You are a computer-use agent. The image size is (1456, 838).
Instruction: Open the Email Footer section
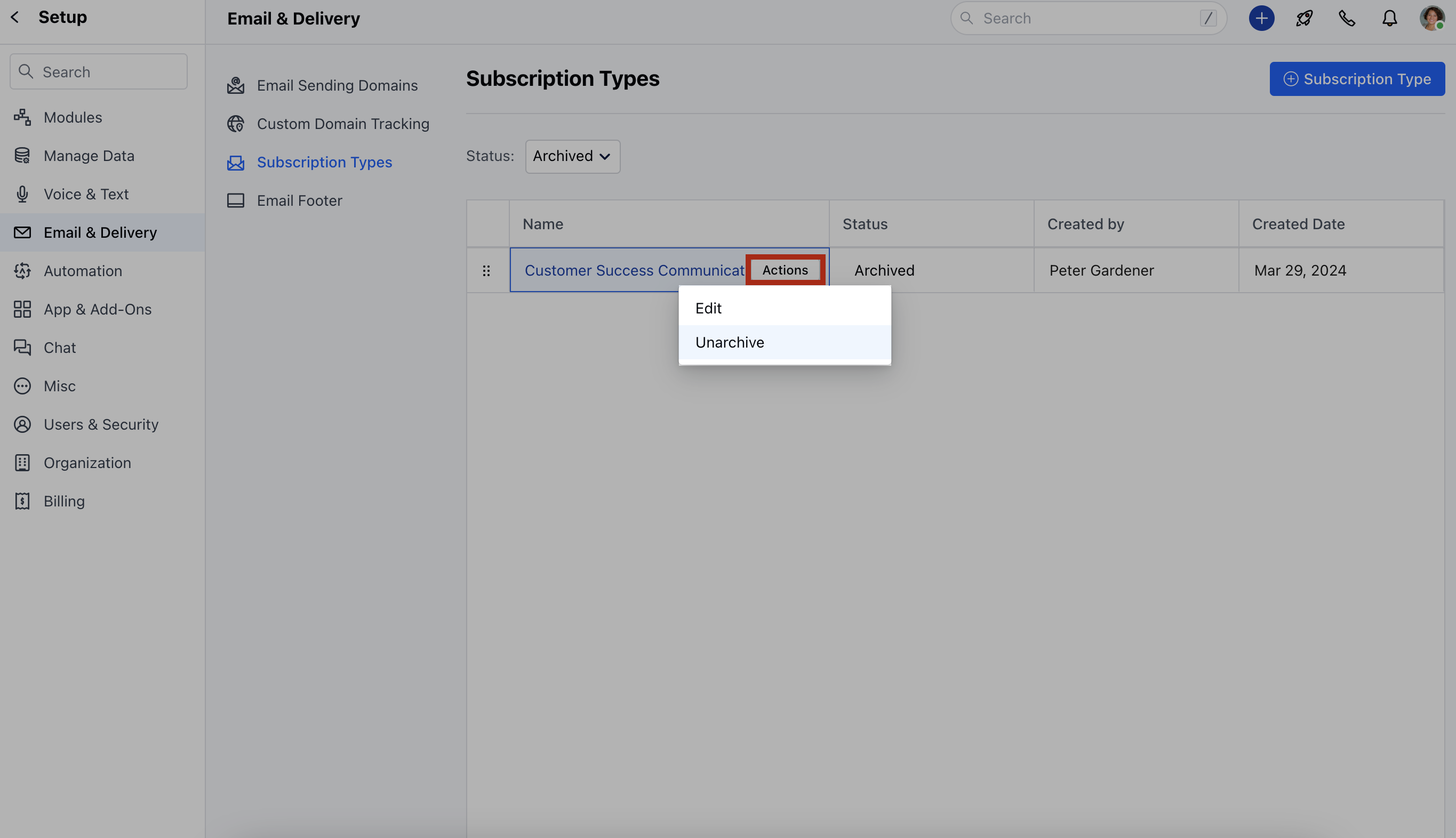[x=299, y=201]
